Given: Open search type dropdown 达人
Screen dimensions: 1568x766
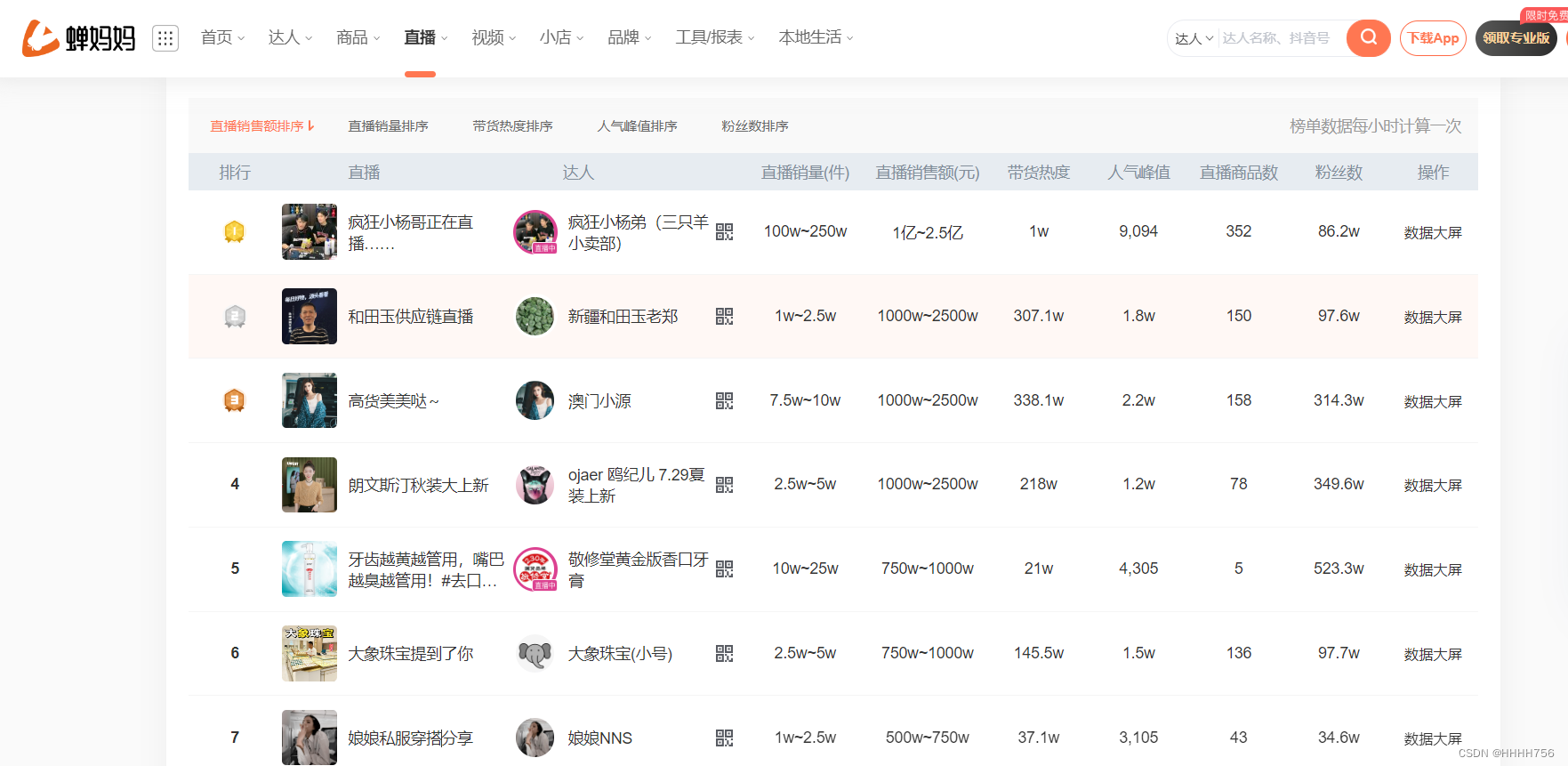Looking at the screenshot, I should [x=1194, y=38].
